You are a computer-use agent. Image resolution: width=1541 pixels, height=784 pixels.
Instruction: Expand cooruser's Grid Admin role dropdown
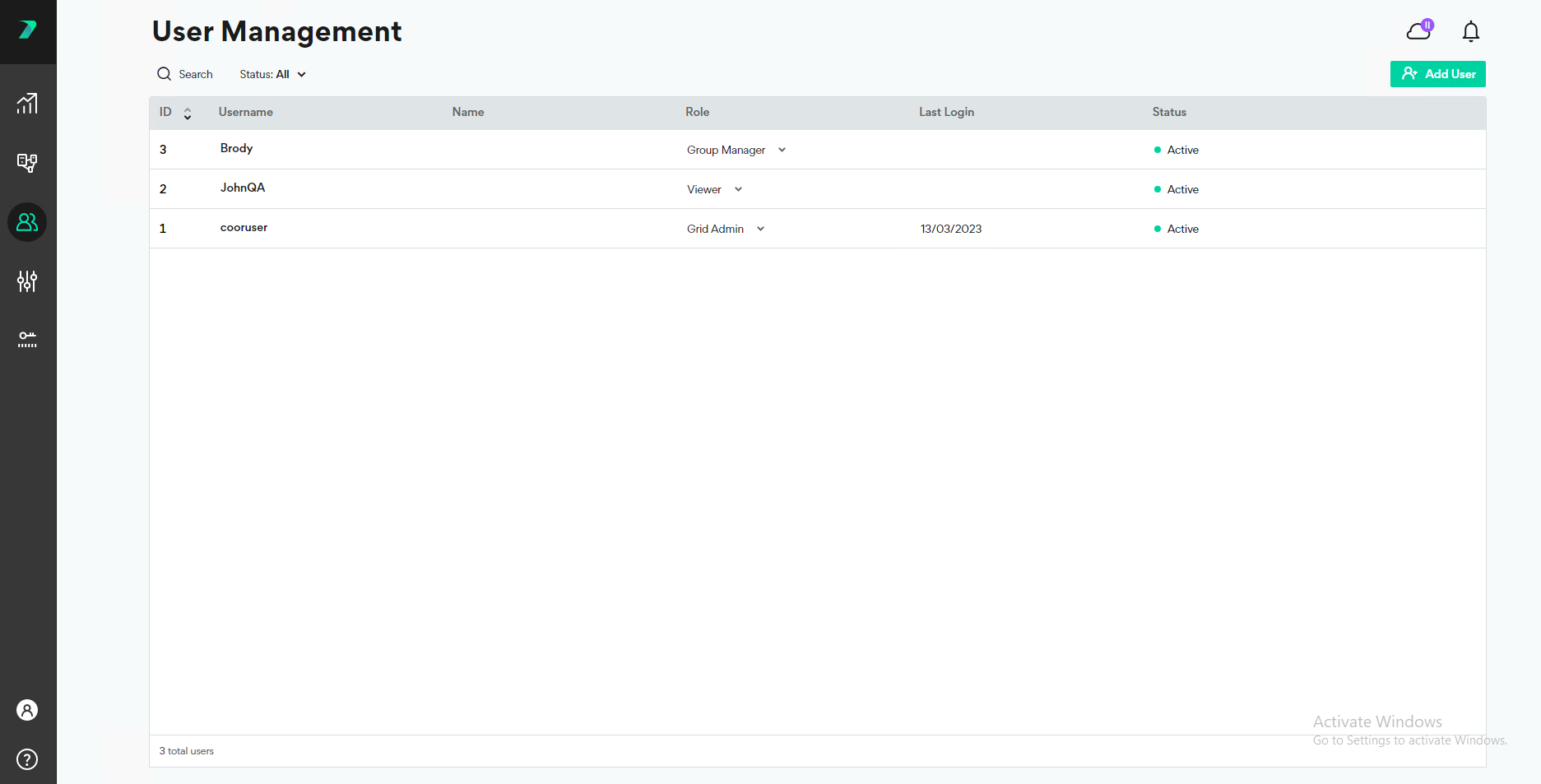click(x=760, y=229)
